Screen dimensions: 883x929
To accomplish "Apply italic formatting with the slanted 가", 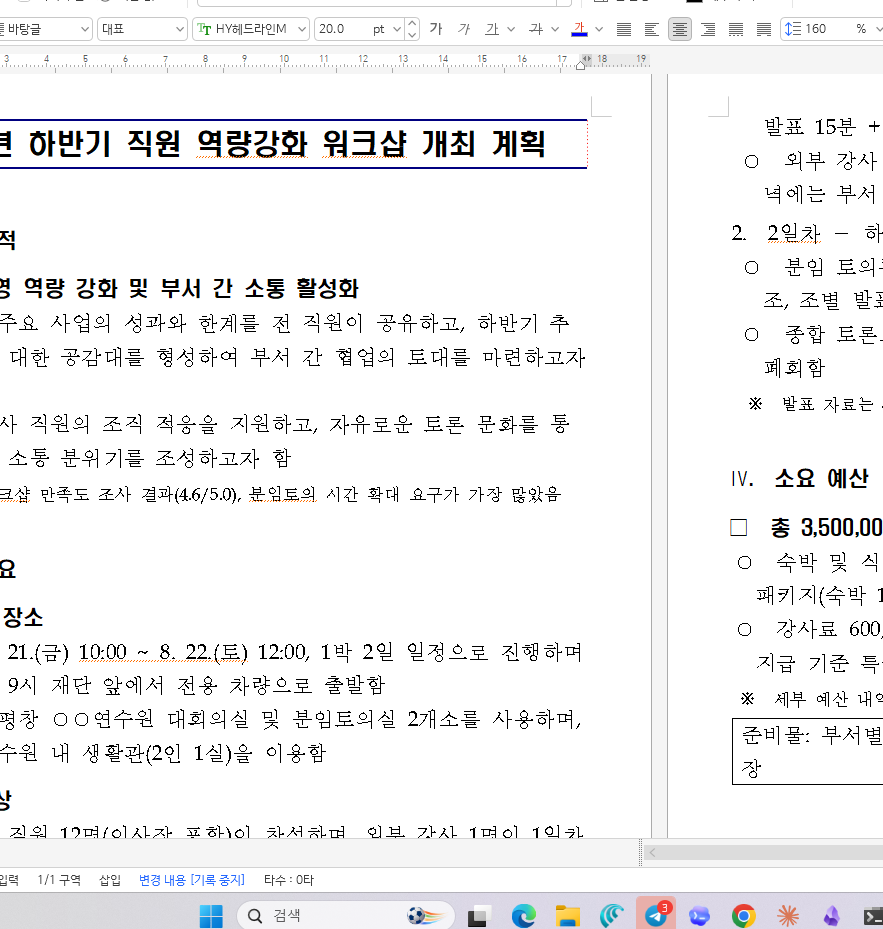I will 463,28.
